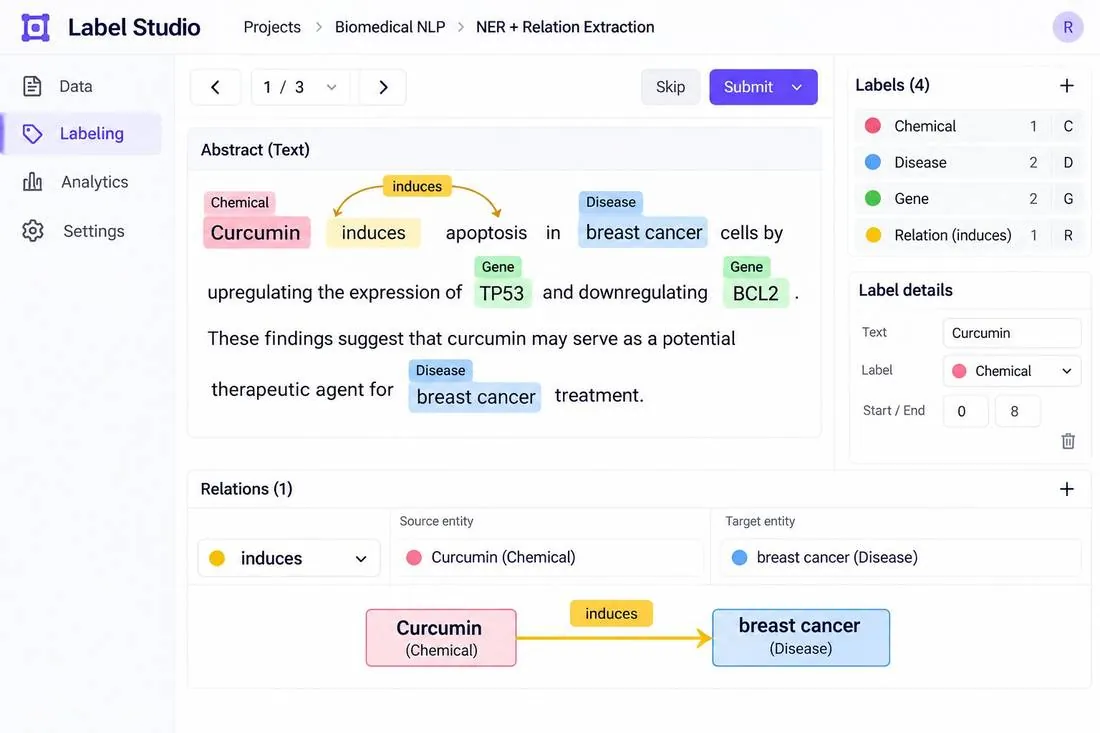This screenshot has height=733, width=1100.
Task: Open the Label Chemical dropdown in details
Action: pos(1012,371)
